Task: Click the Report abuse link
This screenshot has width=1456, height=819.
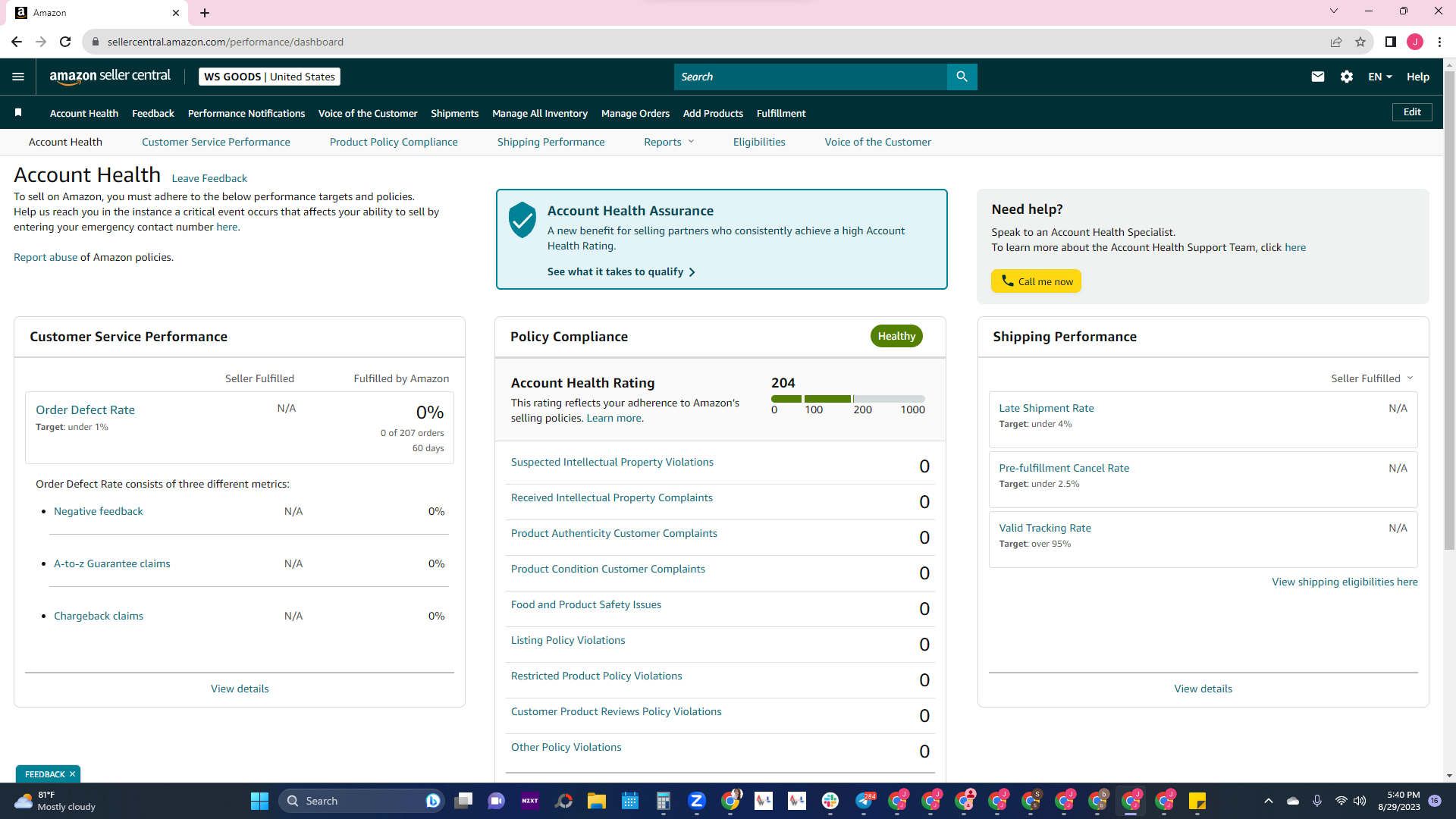Action: tap(45, 257)
